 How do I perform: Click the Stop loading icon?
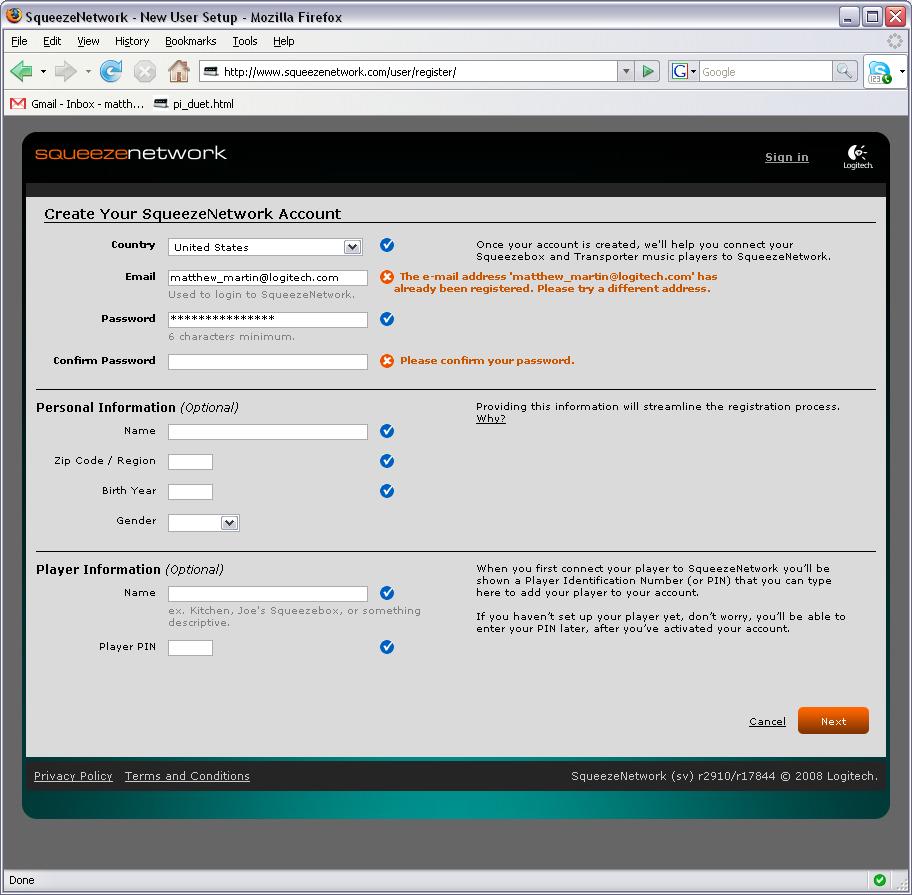[x=145, y=71]
